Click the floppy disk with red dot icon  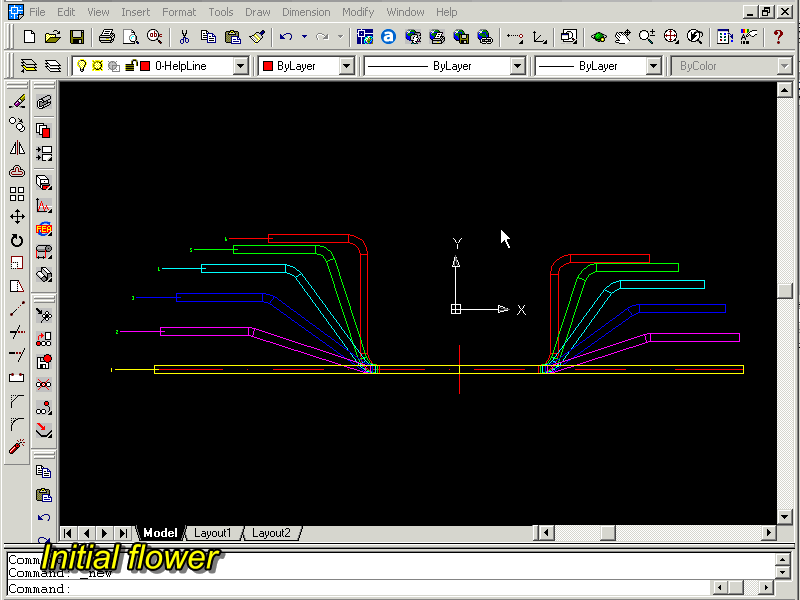pyautogui.click(x=44, y=362)
